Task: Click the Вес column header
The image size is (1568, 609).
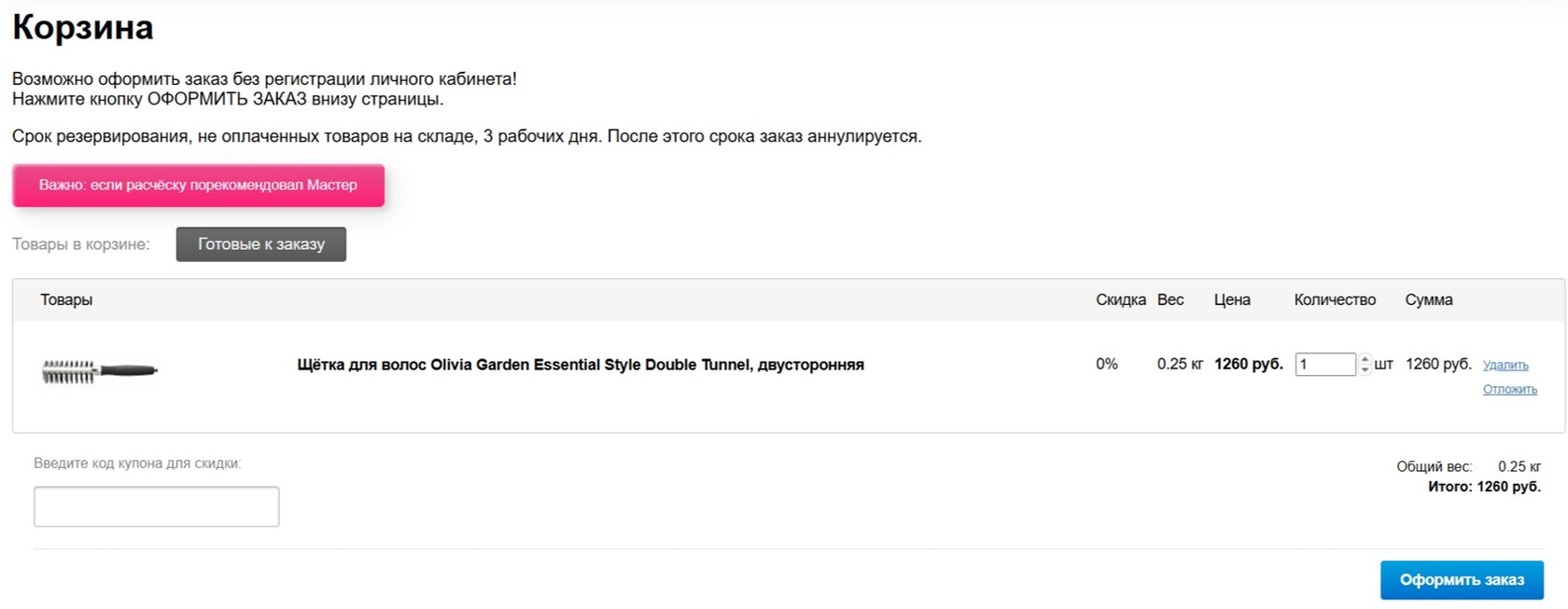Action: [1170, 300]
